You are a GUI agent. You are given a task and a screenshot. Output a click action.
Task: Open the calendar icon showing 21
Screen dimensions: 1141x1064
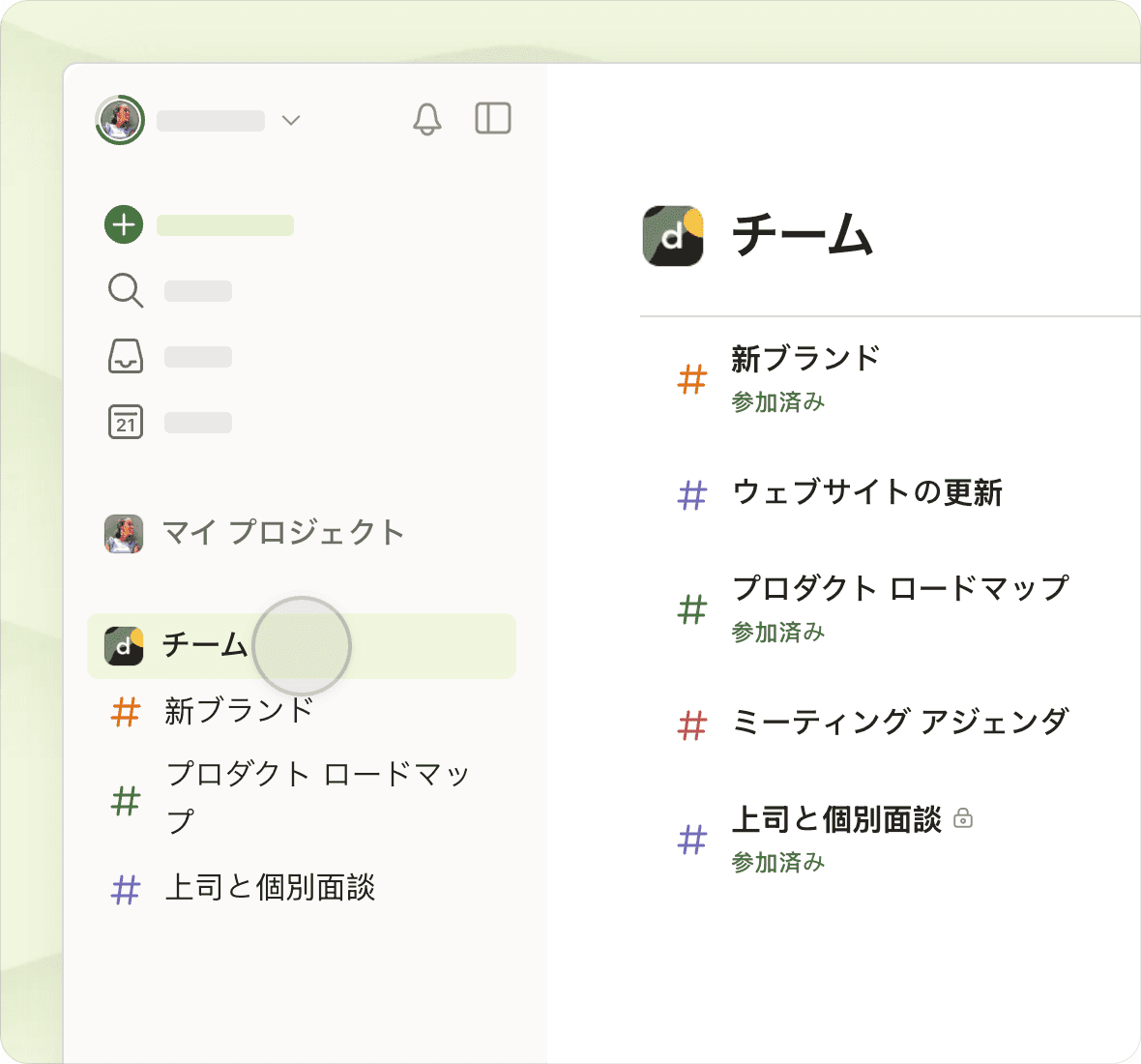pyautogui.click(x=125, y=422)
